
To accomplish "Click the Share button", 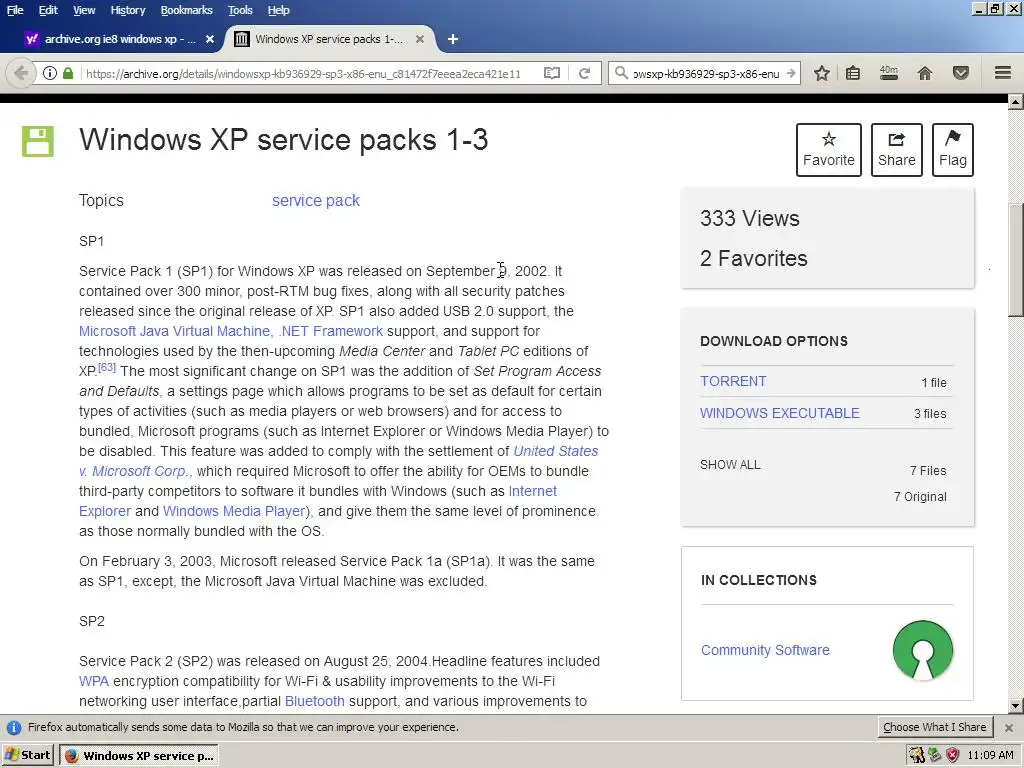I will point(897,150).
